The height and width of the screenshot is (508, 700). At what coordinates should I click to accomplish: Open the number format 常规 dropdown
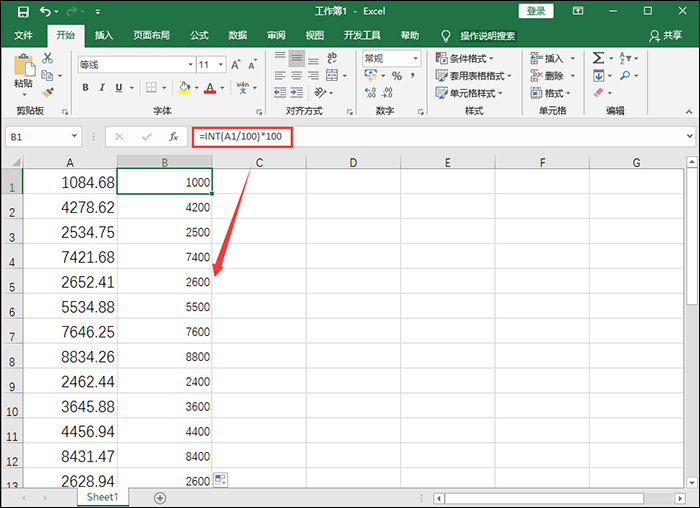tap(416, 58)
